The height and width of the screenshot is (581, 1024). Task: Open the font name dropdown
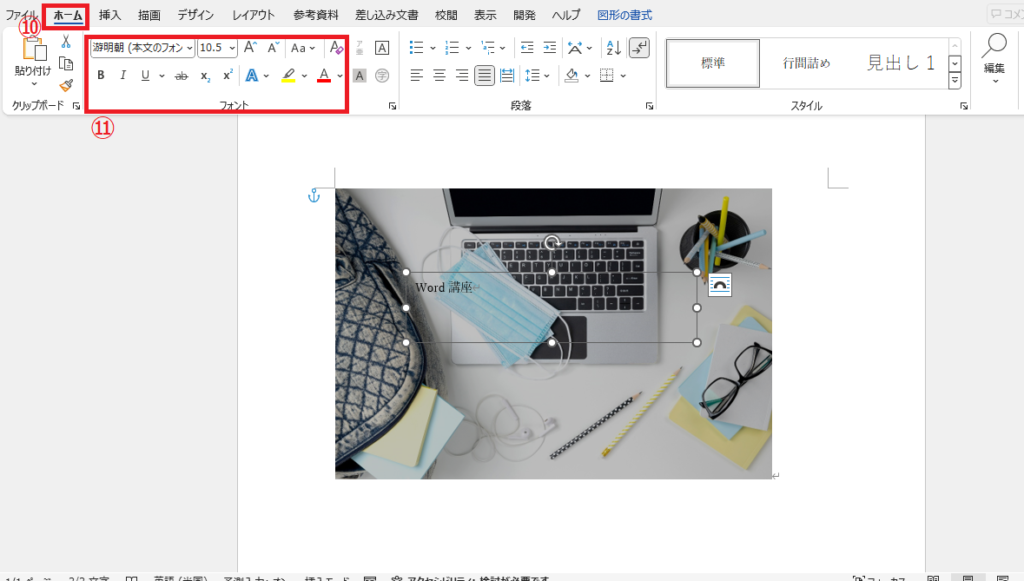189,48
